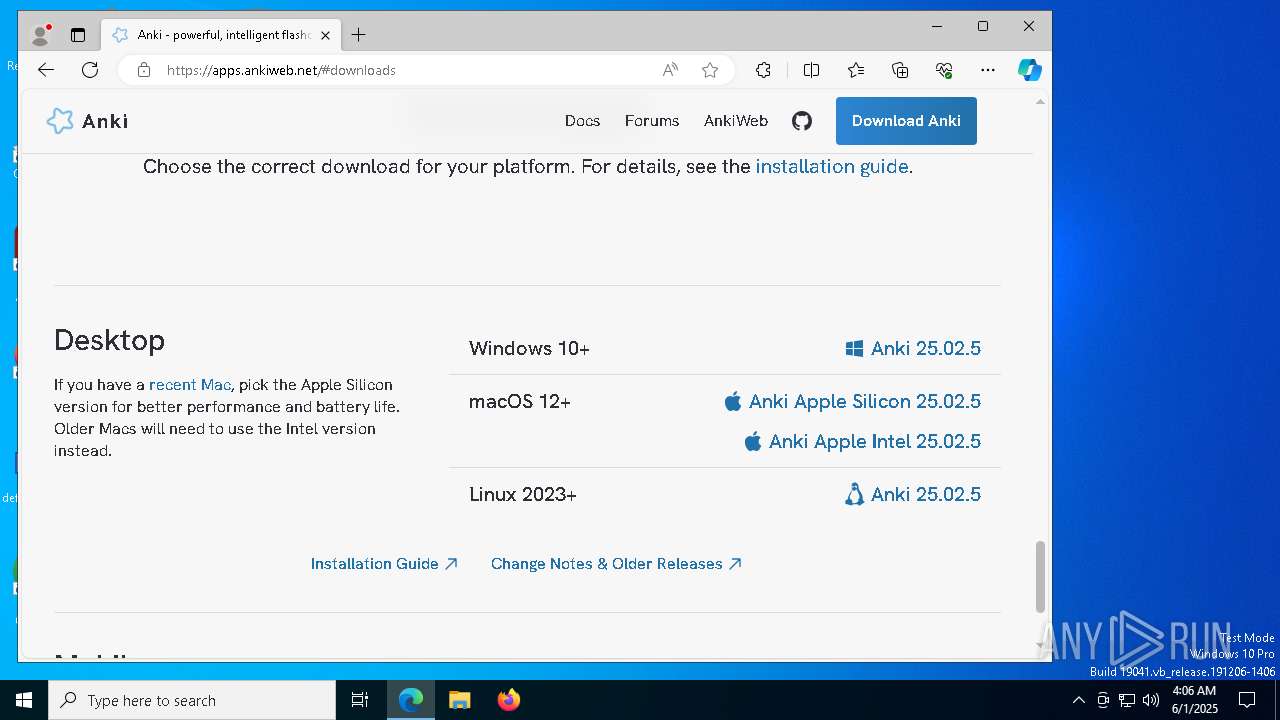Image resolution: width=1280 pixels, height=720 pixels.
Task: Toggle split screen view
Action: (811, 70)
